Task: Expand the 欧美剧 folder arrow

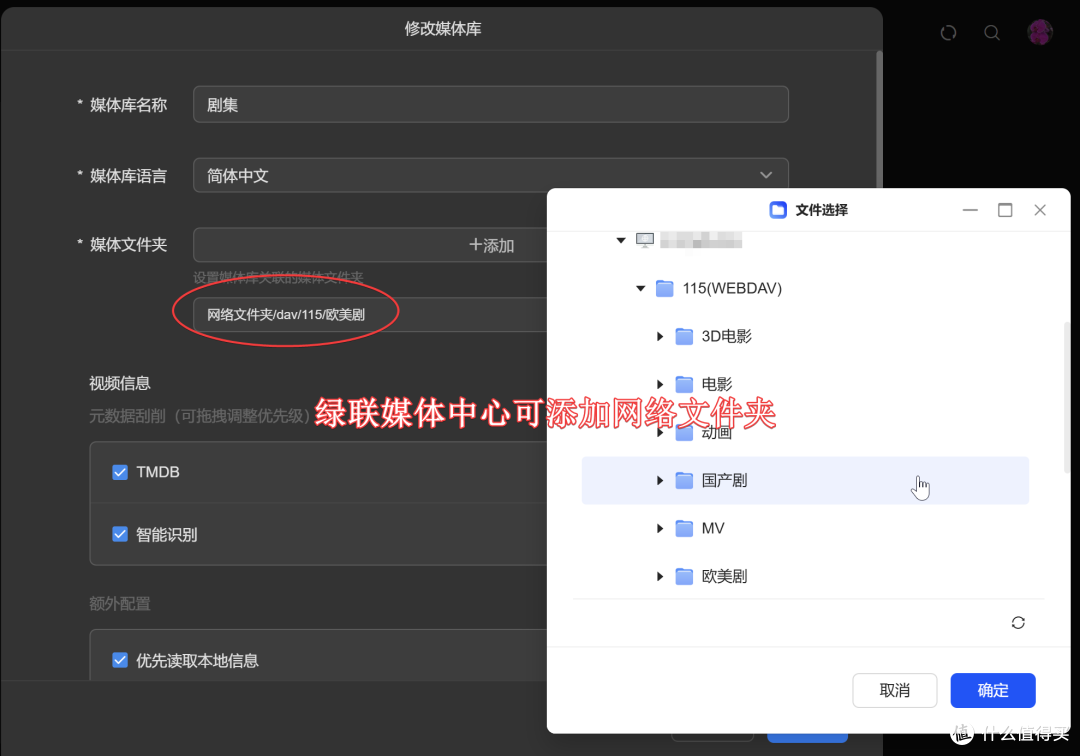Action: 660,576
